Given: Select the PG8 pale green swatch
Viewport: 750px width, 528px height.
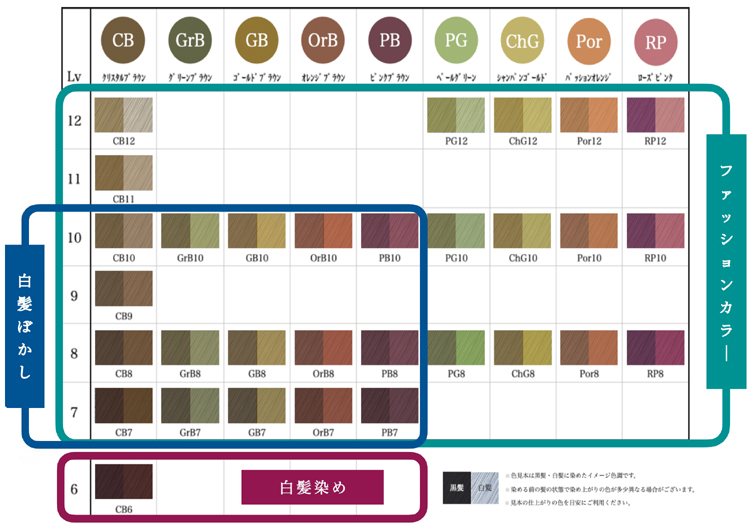Looking at the screenshot, I should tap(456, 347).
